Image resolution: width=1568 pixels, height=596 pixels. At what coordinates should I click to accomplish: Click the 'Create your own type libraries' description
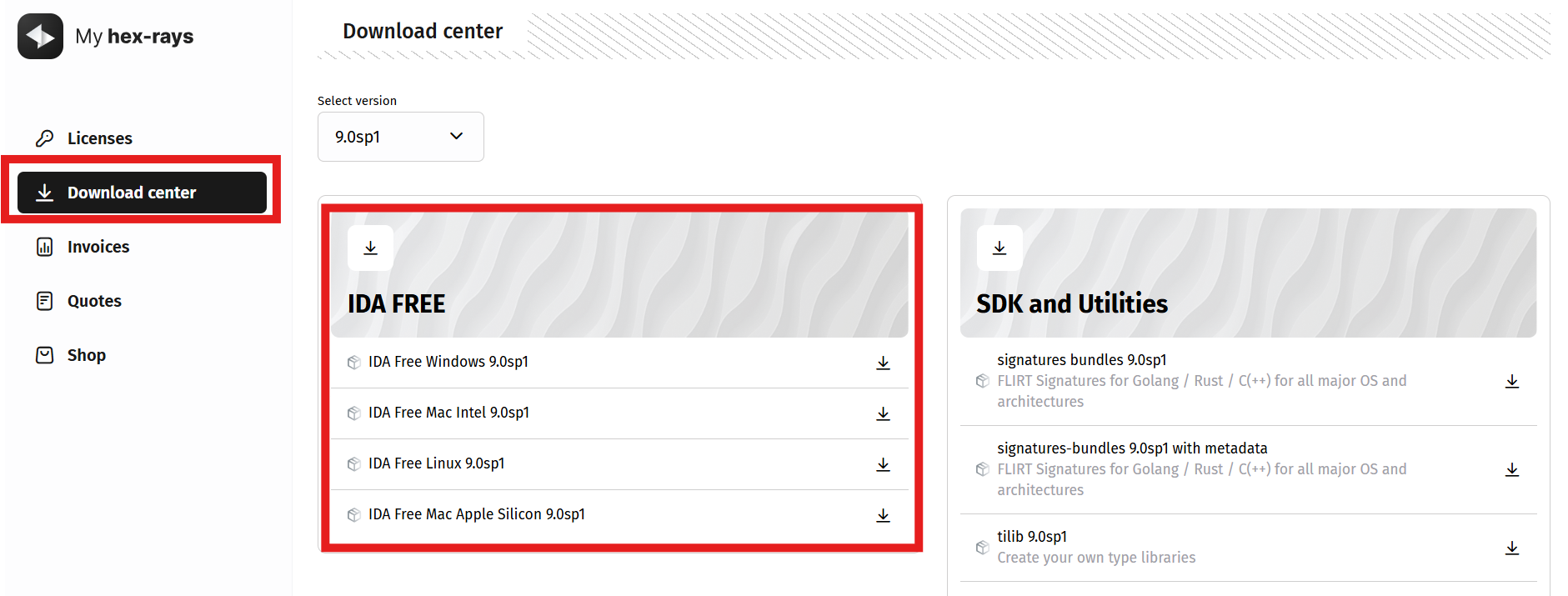(1096, 558)
